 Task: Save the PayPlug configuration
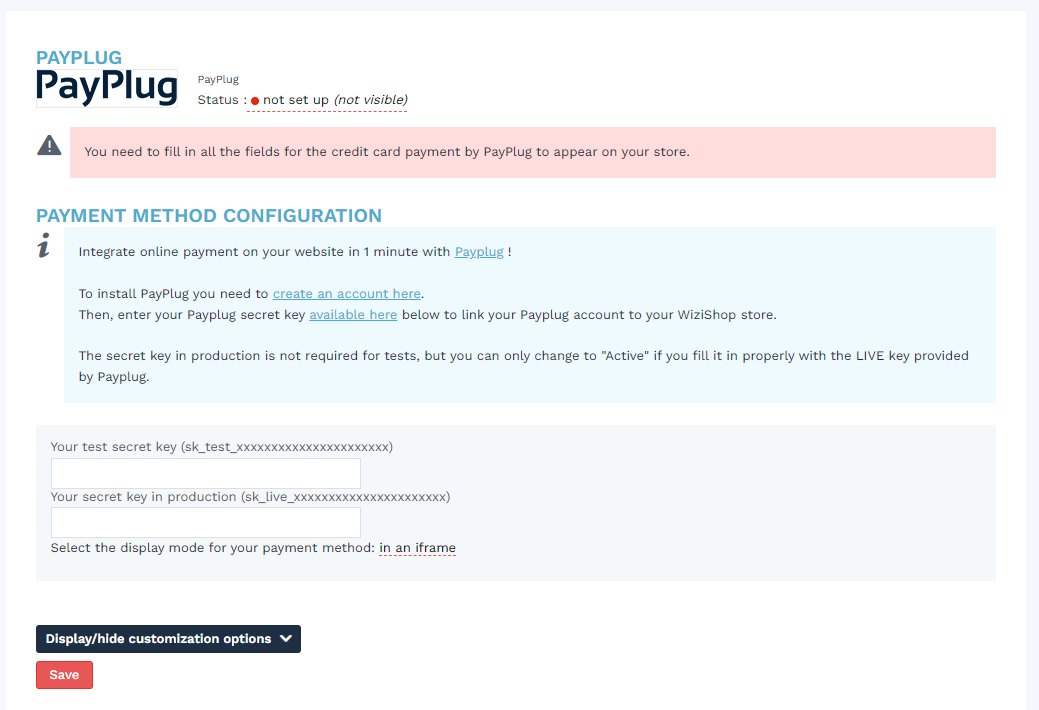coord(64,675)
